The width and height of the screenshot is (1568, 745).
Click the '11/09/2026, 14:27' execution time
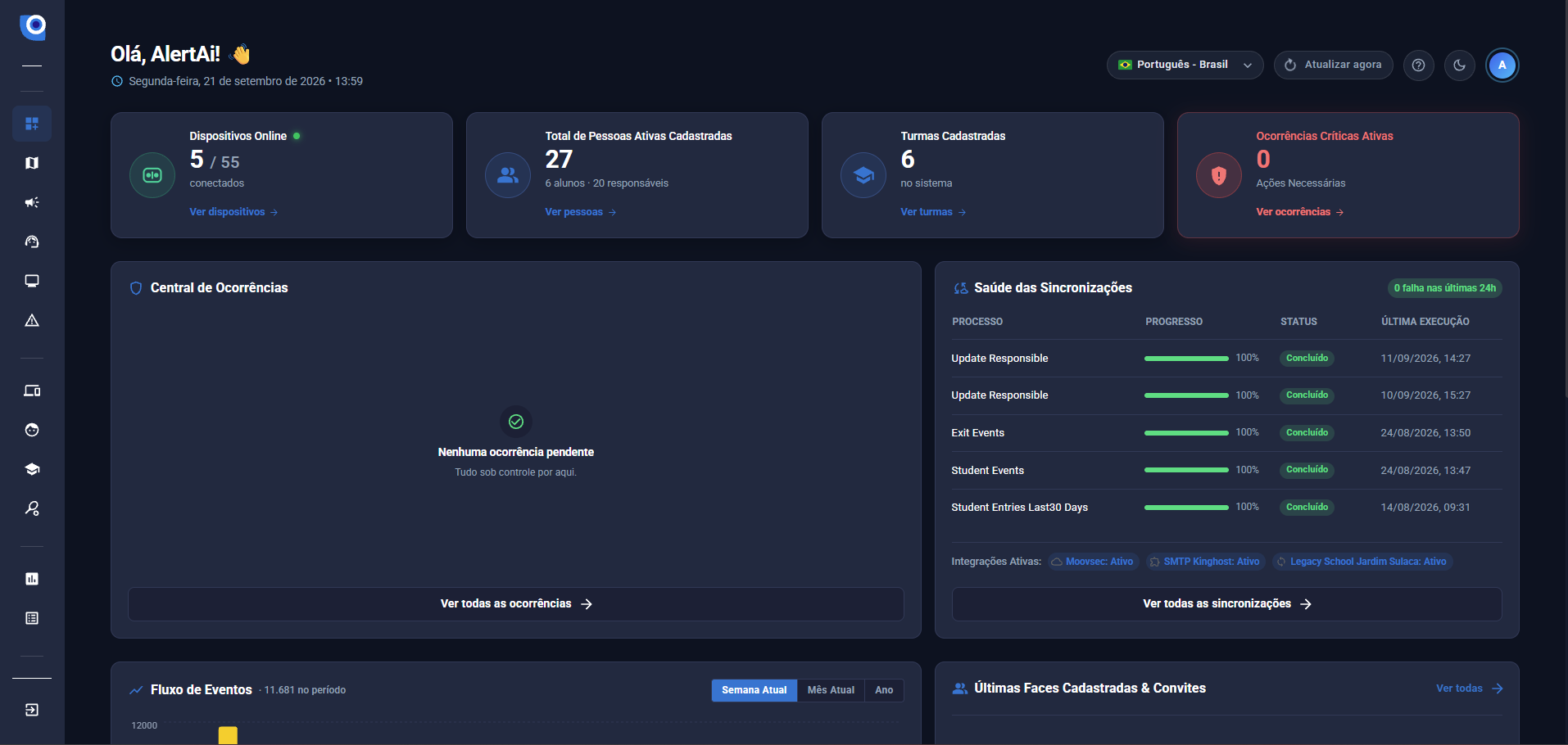[1425, 359]
